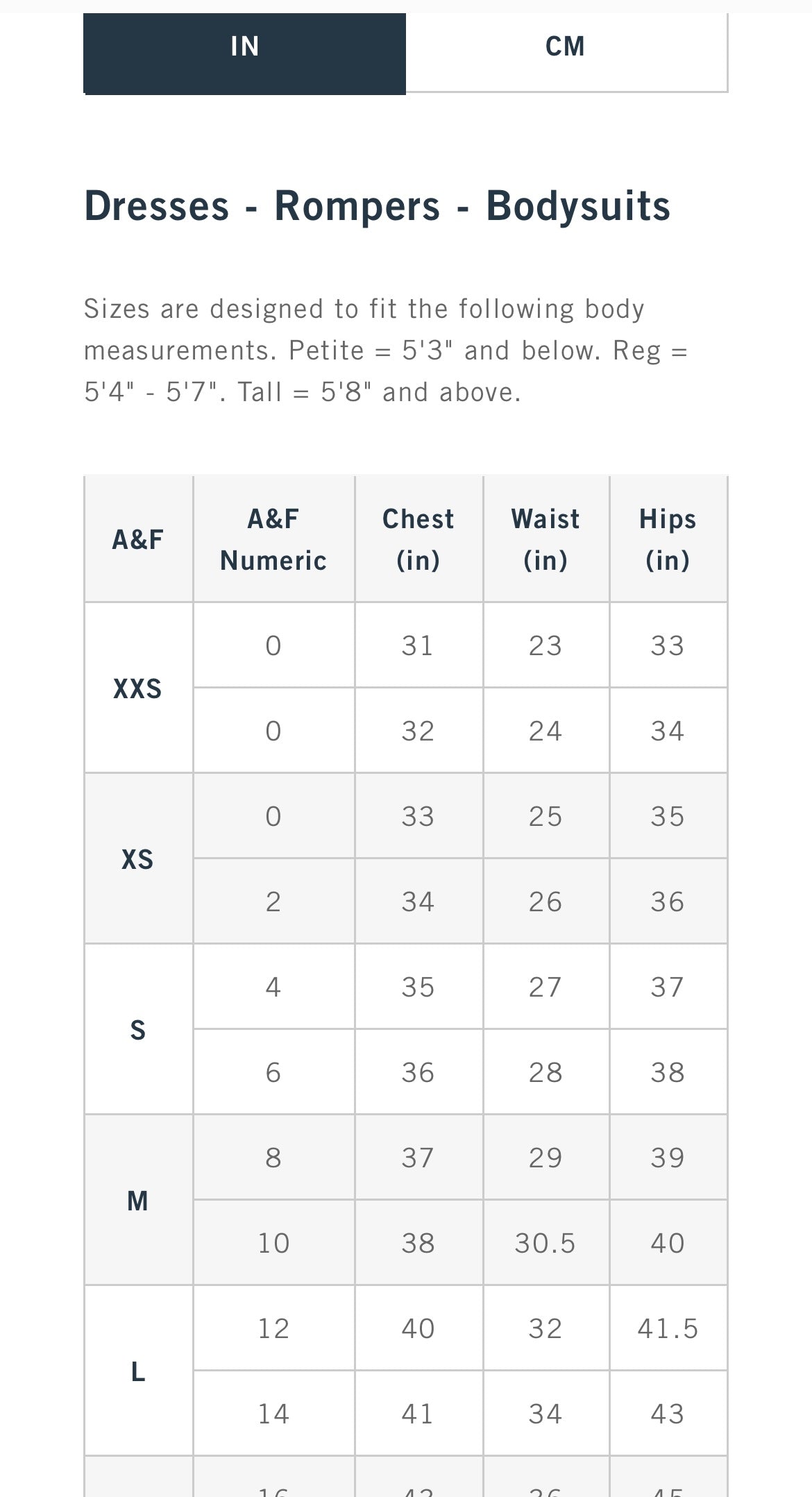Select the A&F Numeric column header
Image resolution: width=812 pixels, height=1497 pixels.
[x=273, y=539]
